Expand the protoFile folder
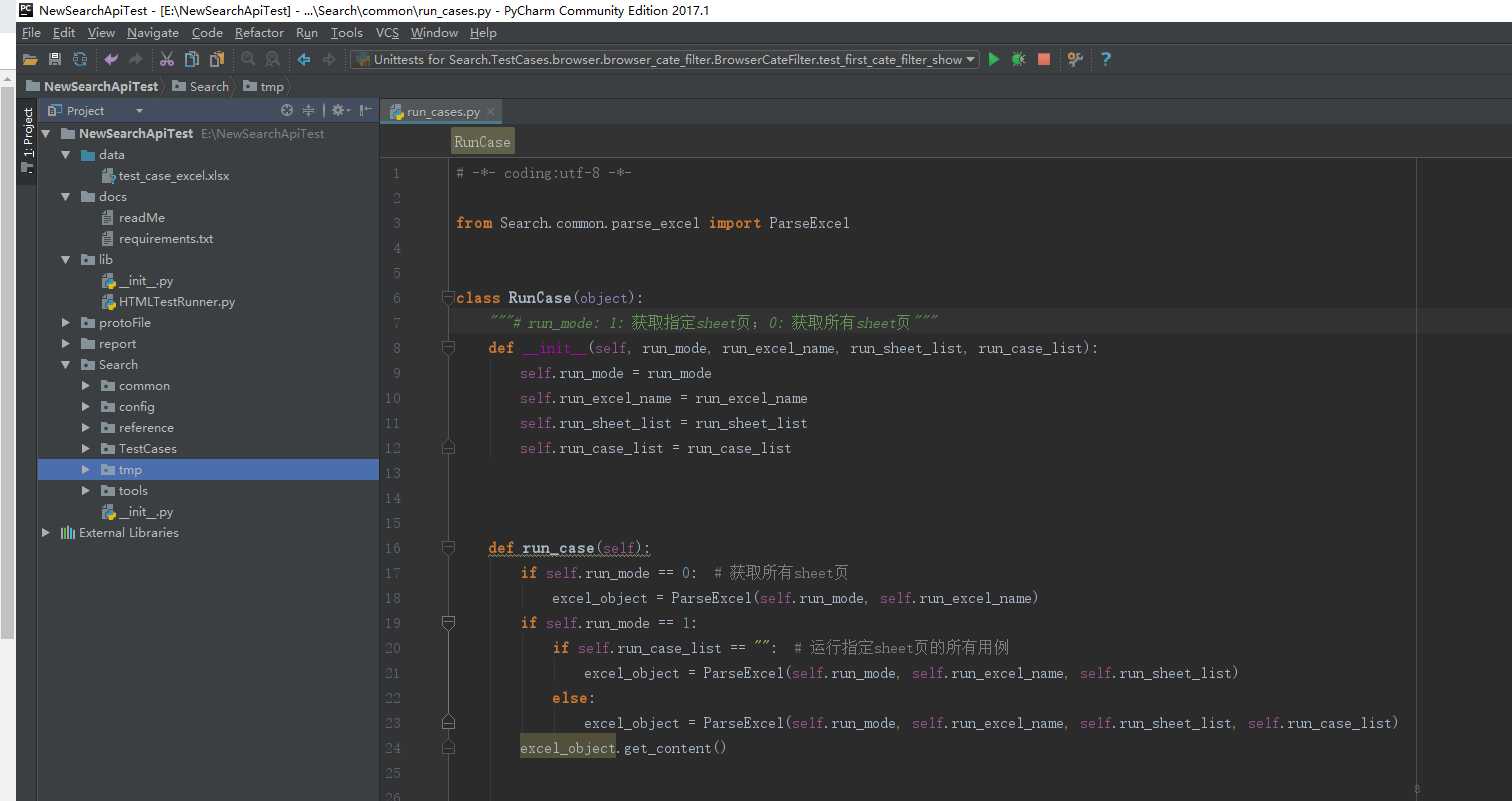The height and width of the screenshot is (801, 1512). [x=66, y=323]
